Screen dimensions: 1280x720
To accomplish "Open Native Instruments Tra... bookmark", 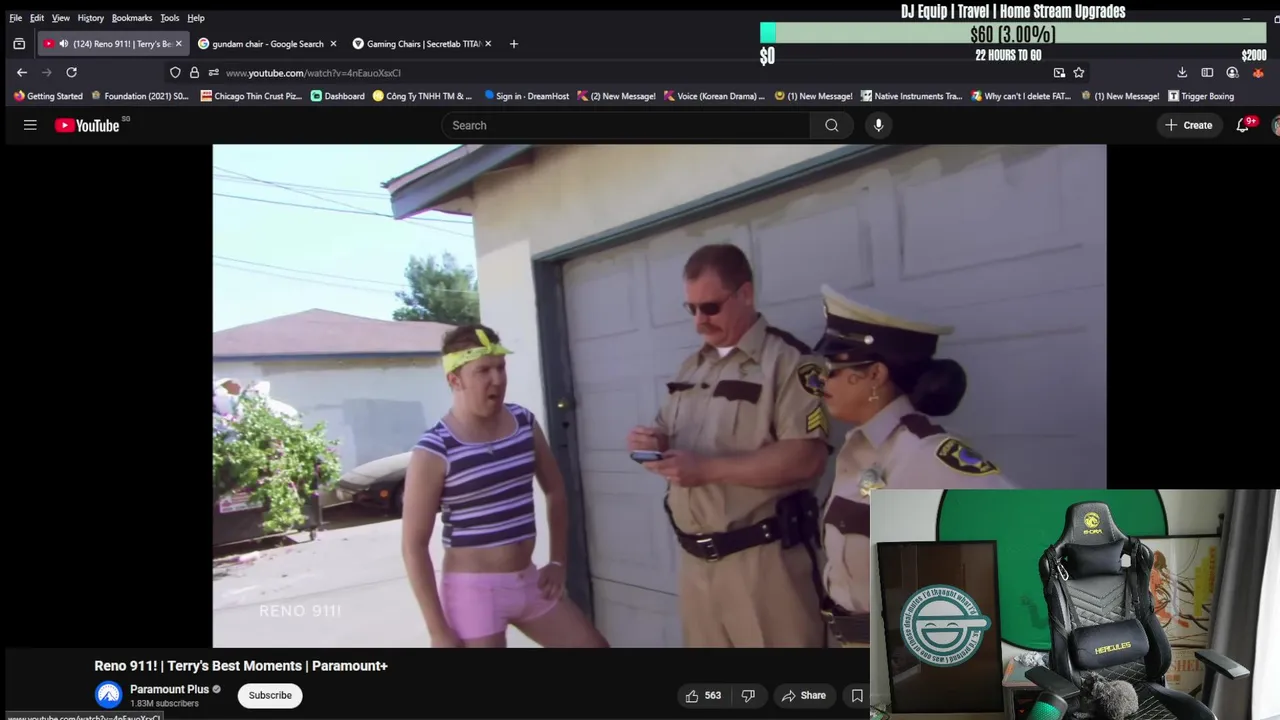I will [911, 96].
